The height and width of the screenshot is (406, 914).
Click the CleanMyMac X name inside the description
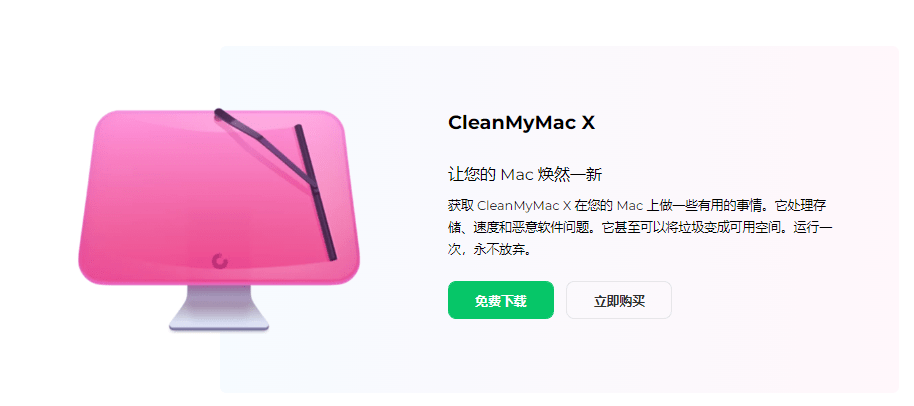[x=524, y=206]
